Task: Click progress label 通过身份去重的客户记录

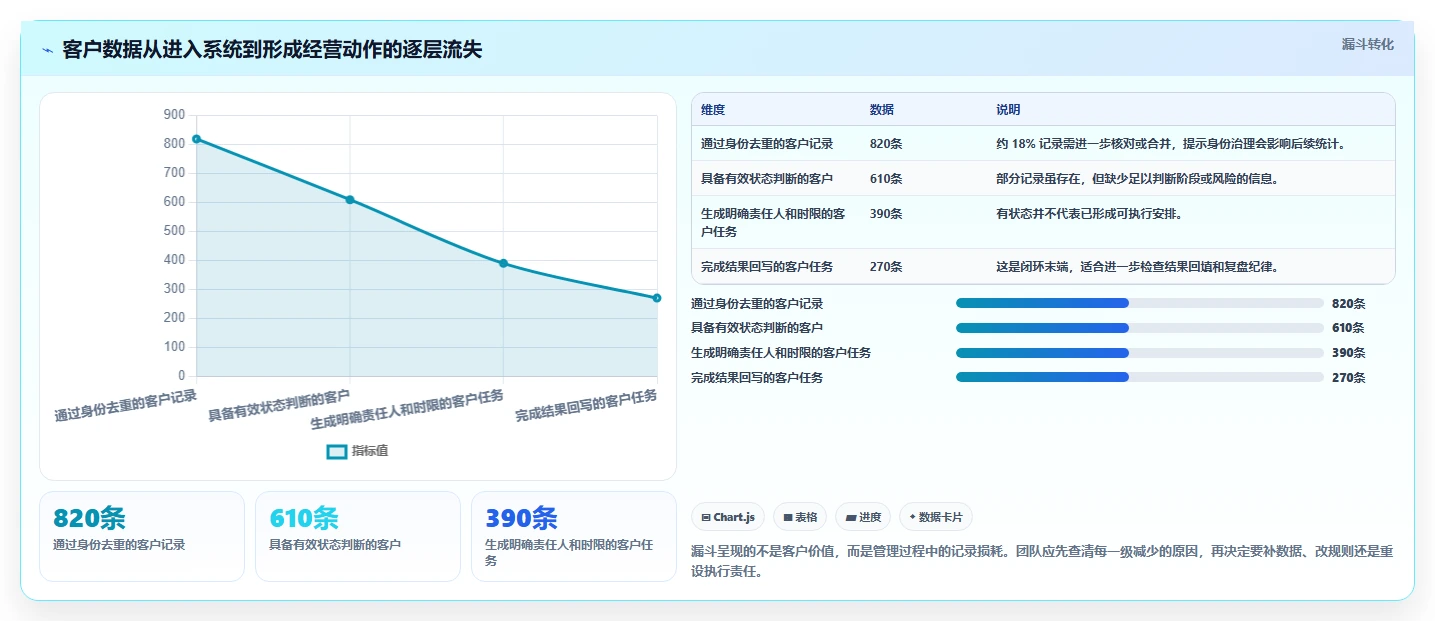Action: (x=757, y=303)
